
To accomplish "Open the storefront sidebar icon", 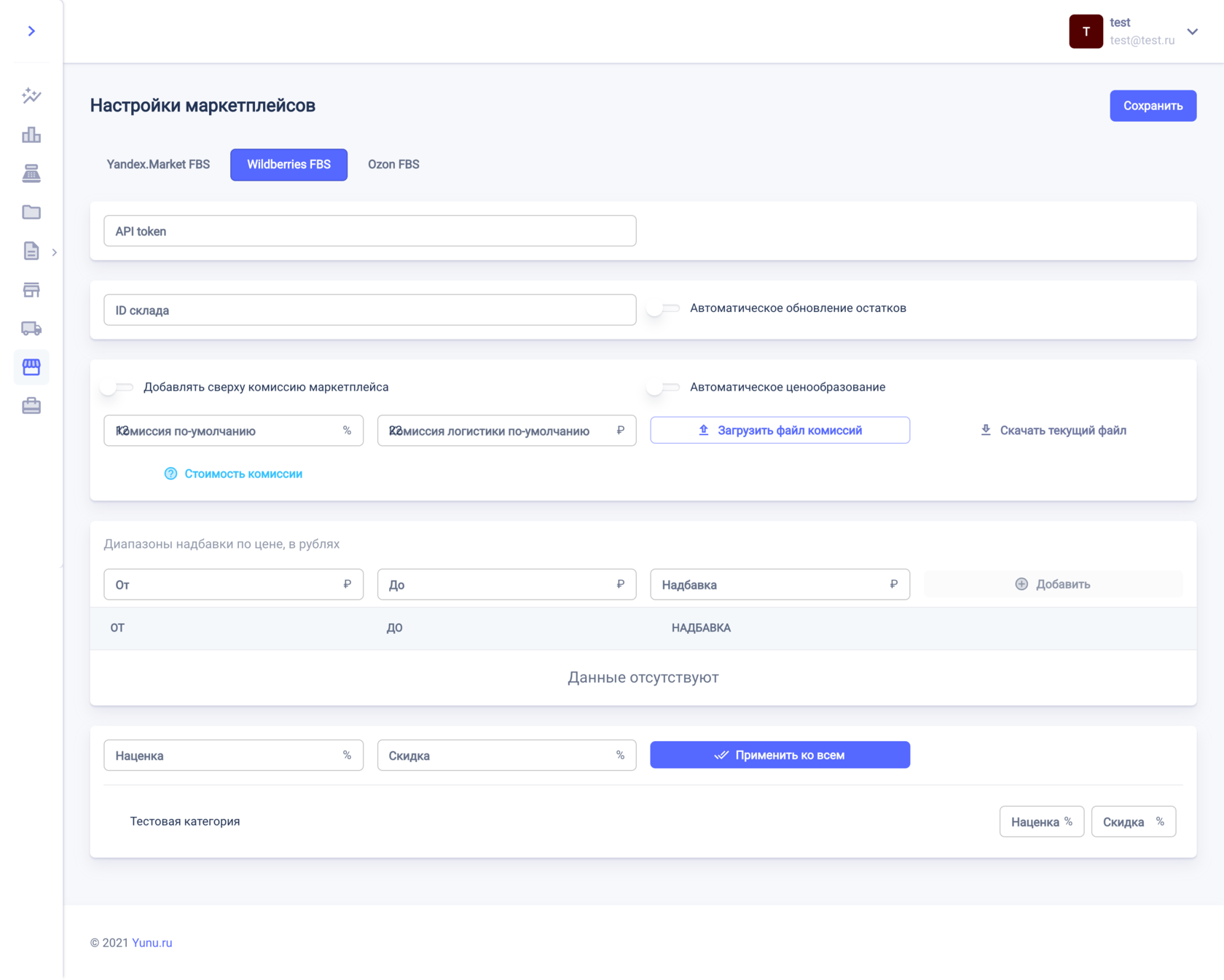I will click(31, 290).
